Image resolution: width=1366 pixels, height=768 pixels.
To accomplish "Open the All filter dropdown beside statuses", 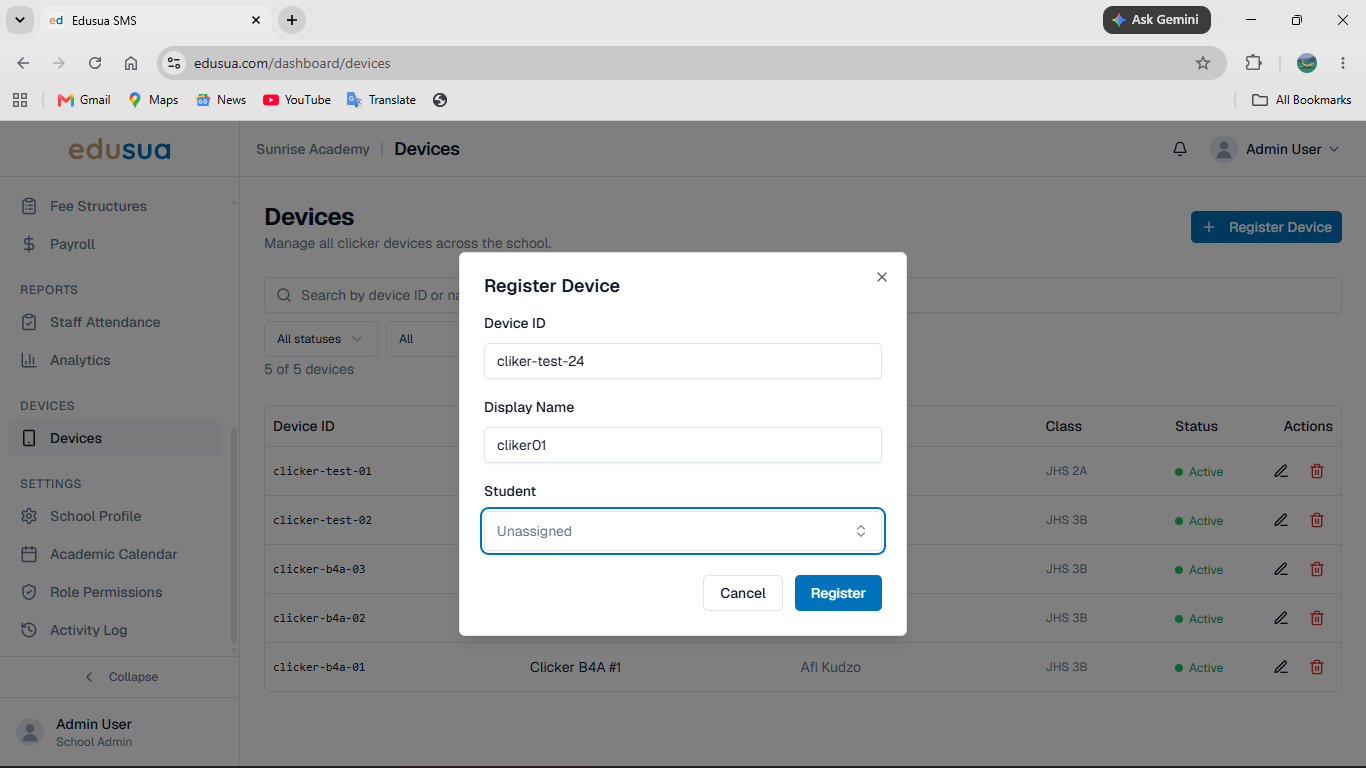I will pos(422,339).
